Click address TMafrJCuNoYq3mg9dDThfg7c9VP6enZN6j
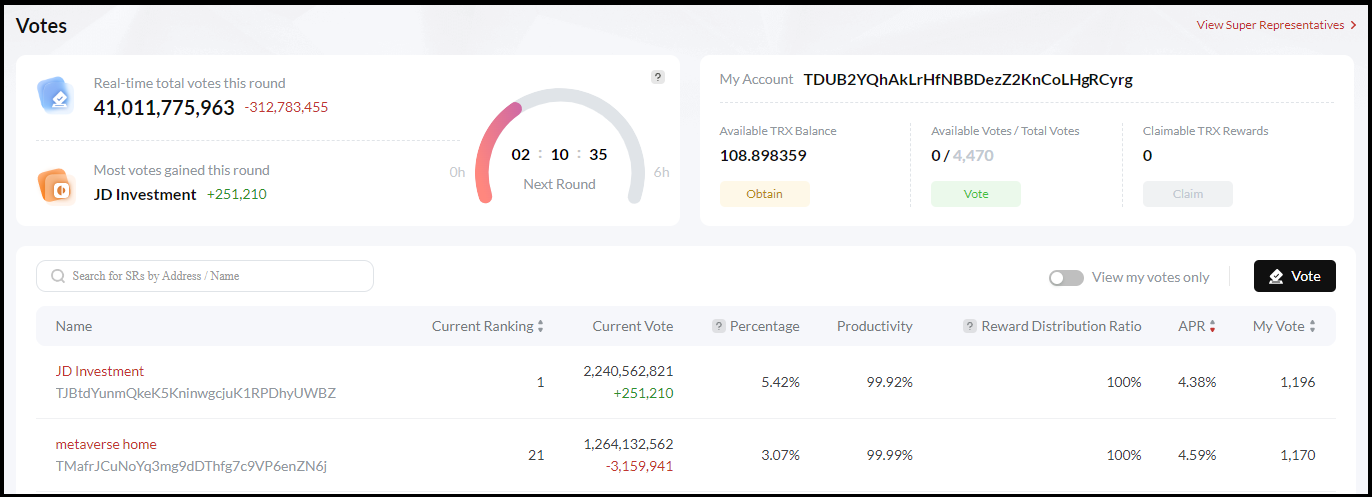 pyautogui.click(x=192, y=466)
